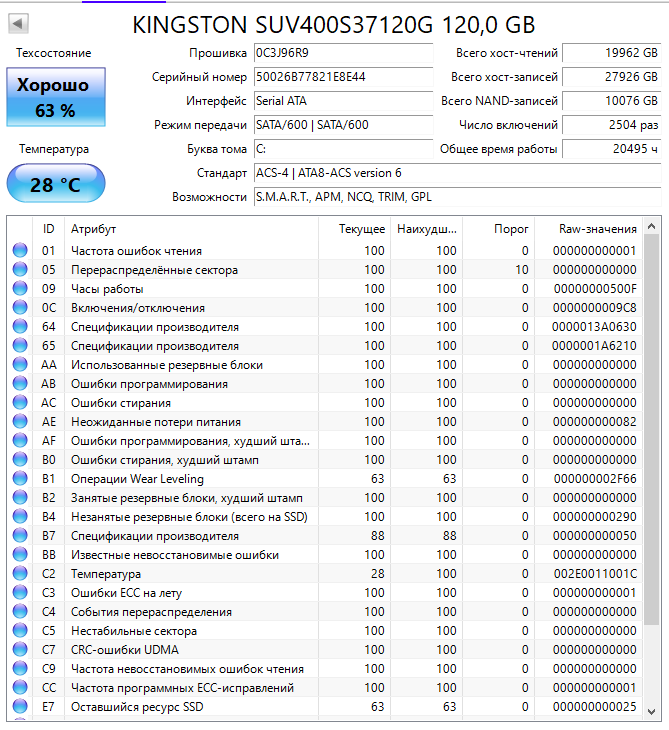Click status icon of row C7 CRC-ошибки UDMA
Viewport: 669px width, 730px height.
pyautogui.click(x=20, y=650)
